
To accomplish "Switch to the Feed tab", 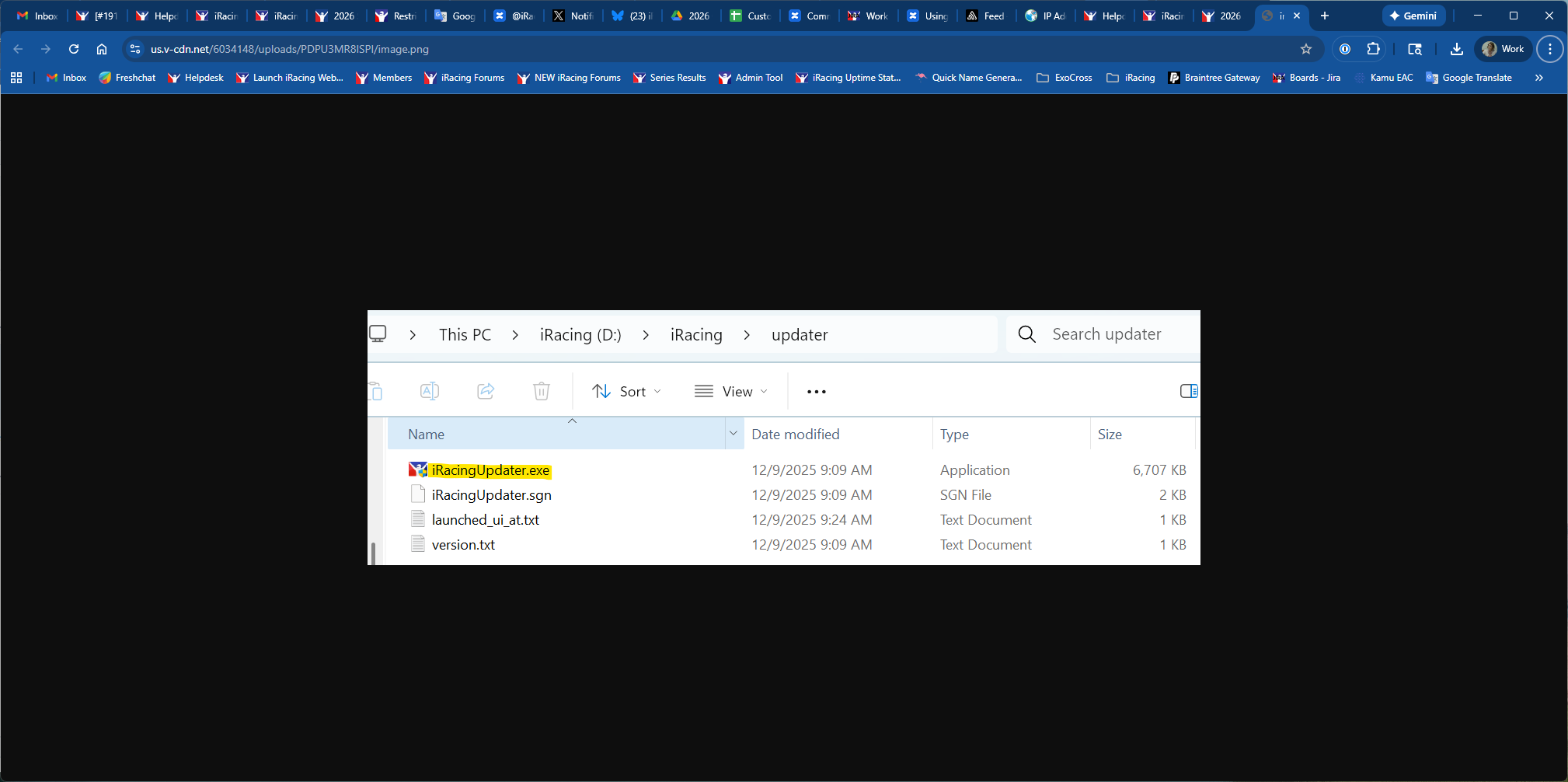I will 986,16.
